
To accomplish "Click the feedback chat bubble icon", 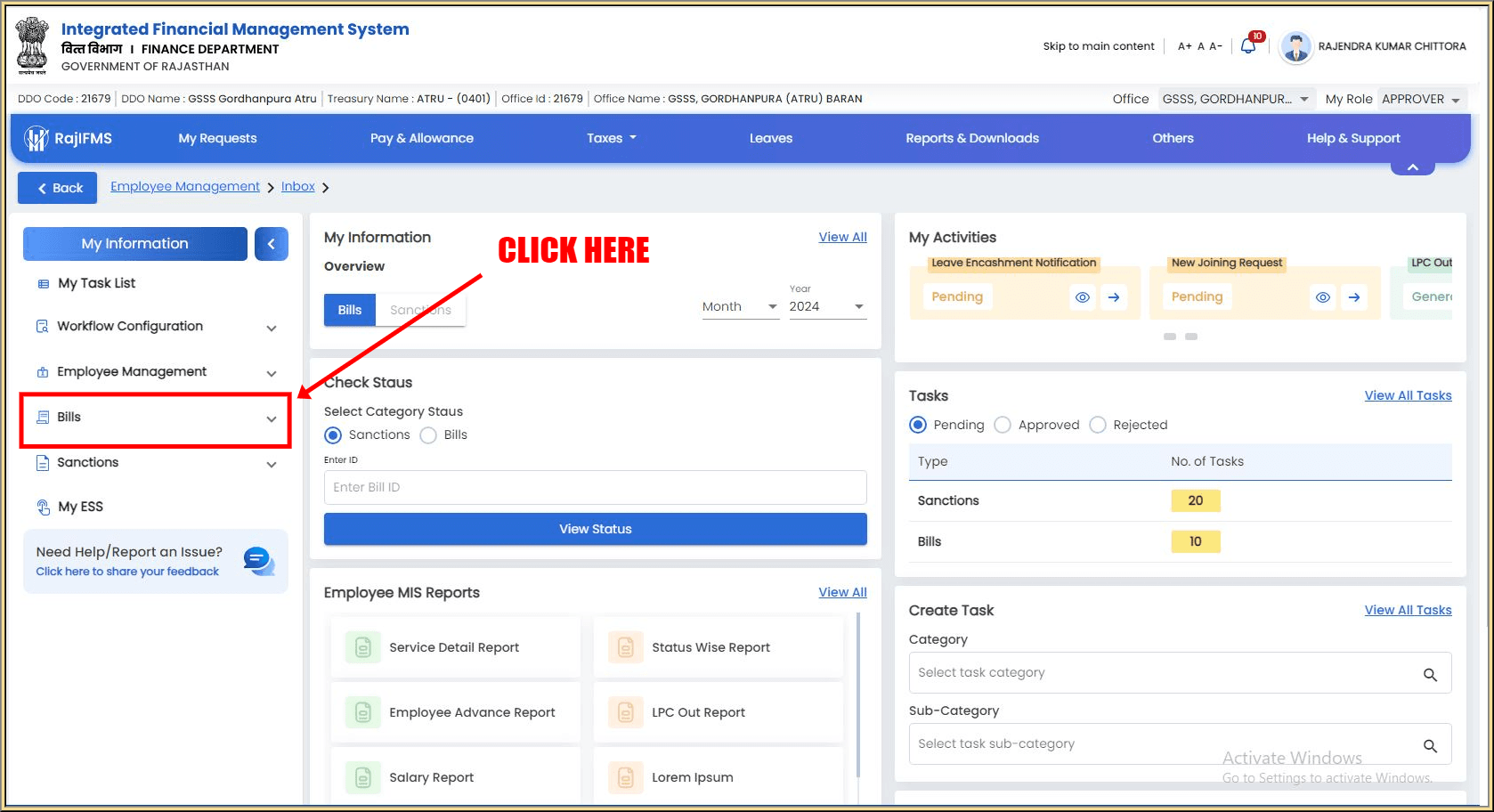I will (x=258, y=561).
